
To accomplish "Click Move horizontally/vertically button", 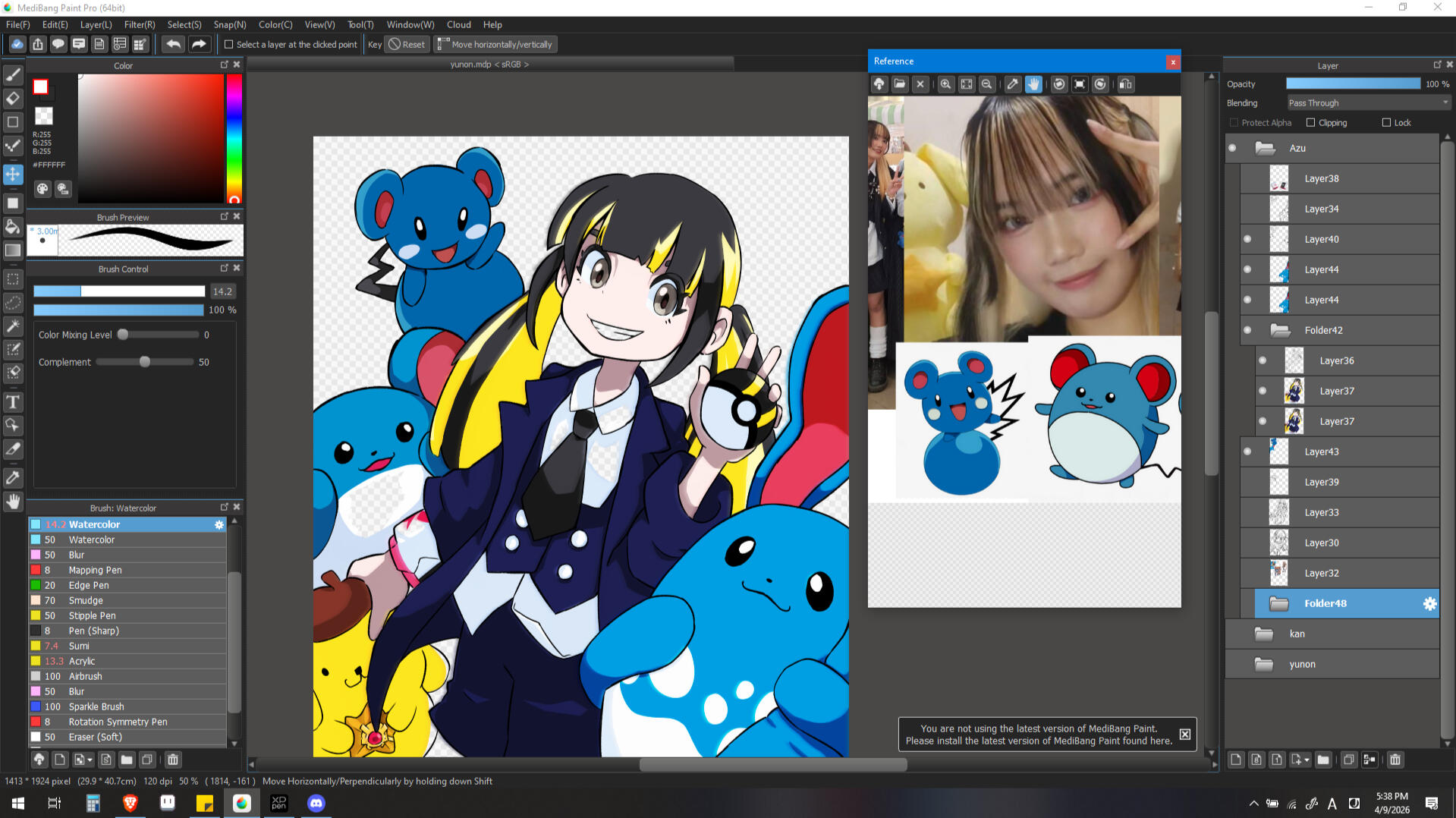I will click(x=495, y=44).
